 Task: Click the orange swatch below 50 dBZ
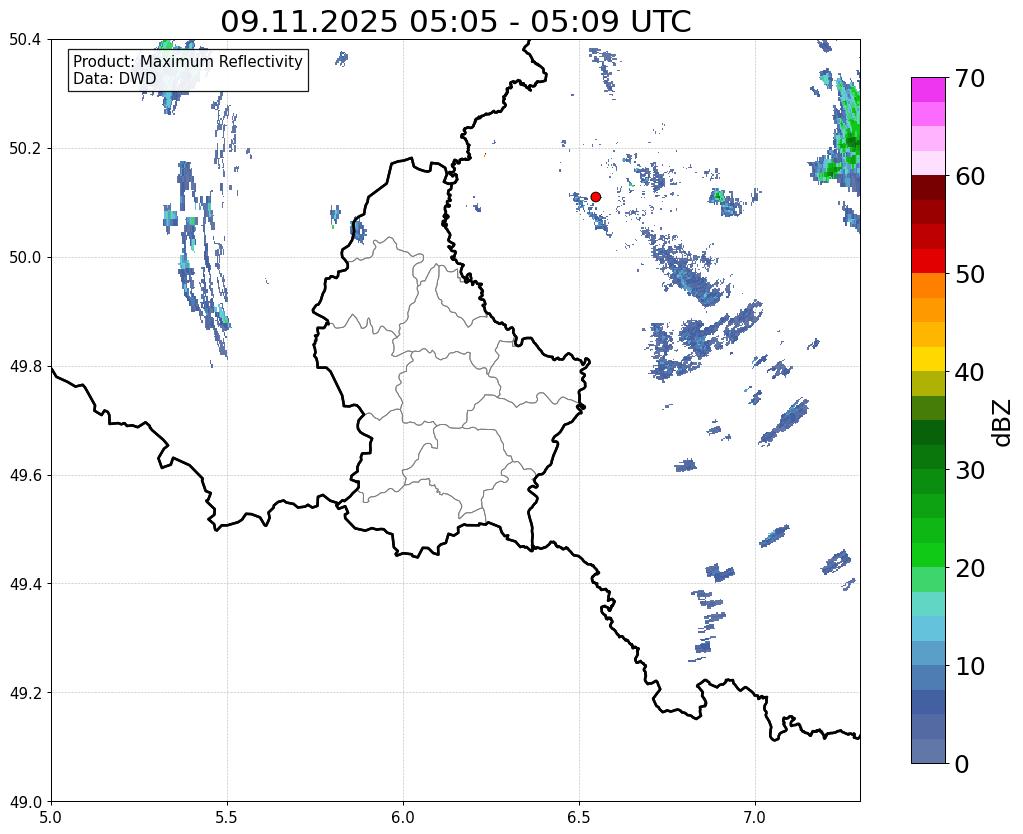click(x=928, y=286)
